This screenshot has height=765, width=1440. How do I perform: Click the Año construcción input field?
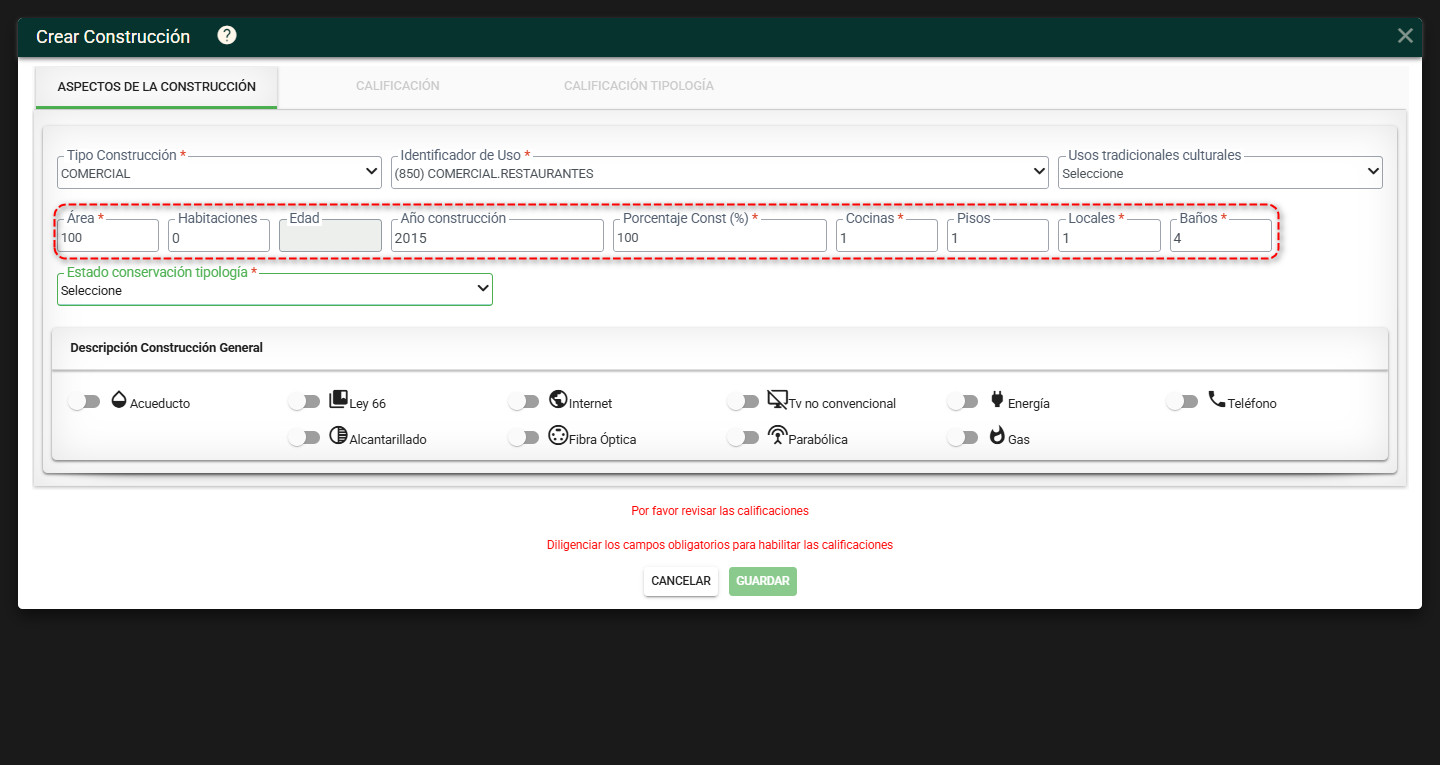click(x=497, y=236)
